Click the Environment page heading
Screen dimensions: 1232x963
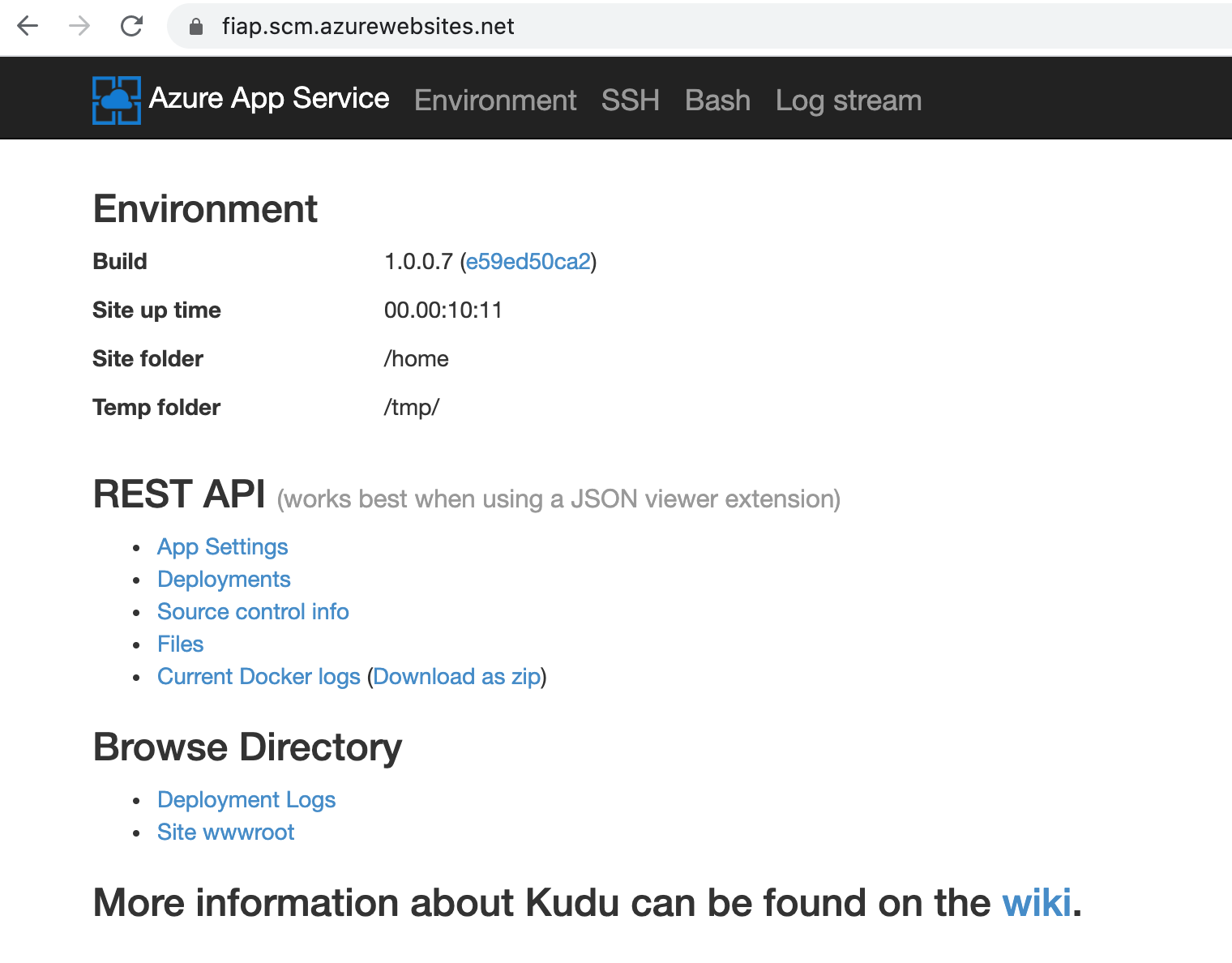[x=205, y=209]
